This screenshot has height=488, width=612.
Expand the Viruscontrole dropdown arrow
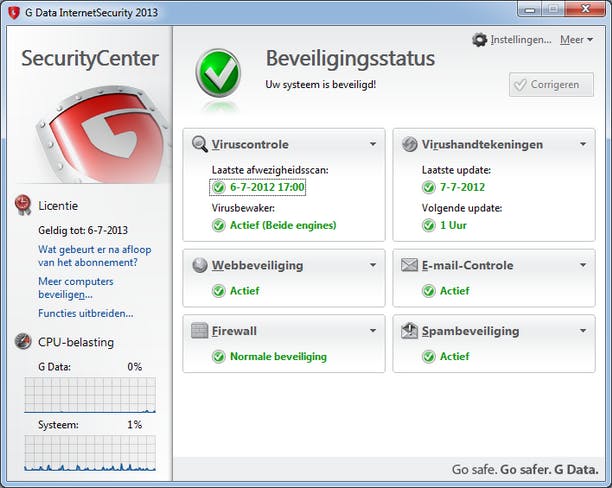(373, 144)
